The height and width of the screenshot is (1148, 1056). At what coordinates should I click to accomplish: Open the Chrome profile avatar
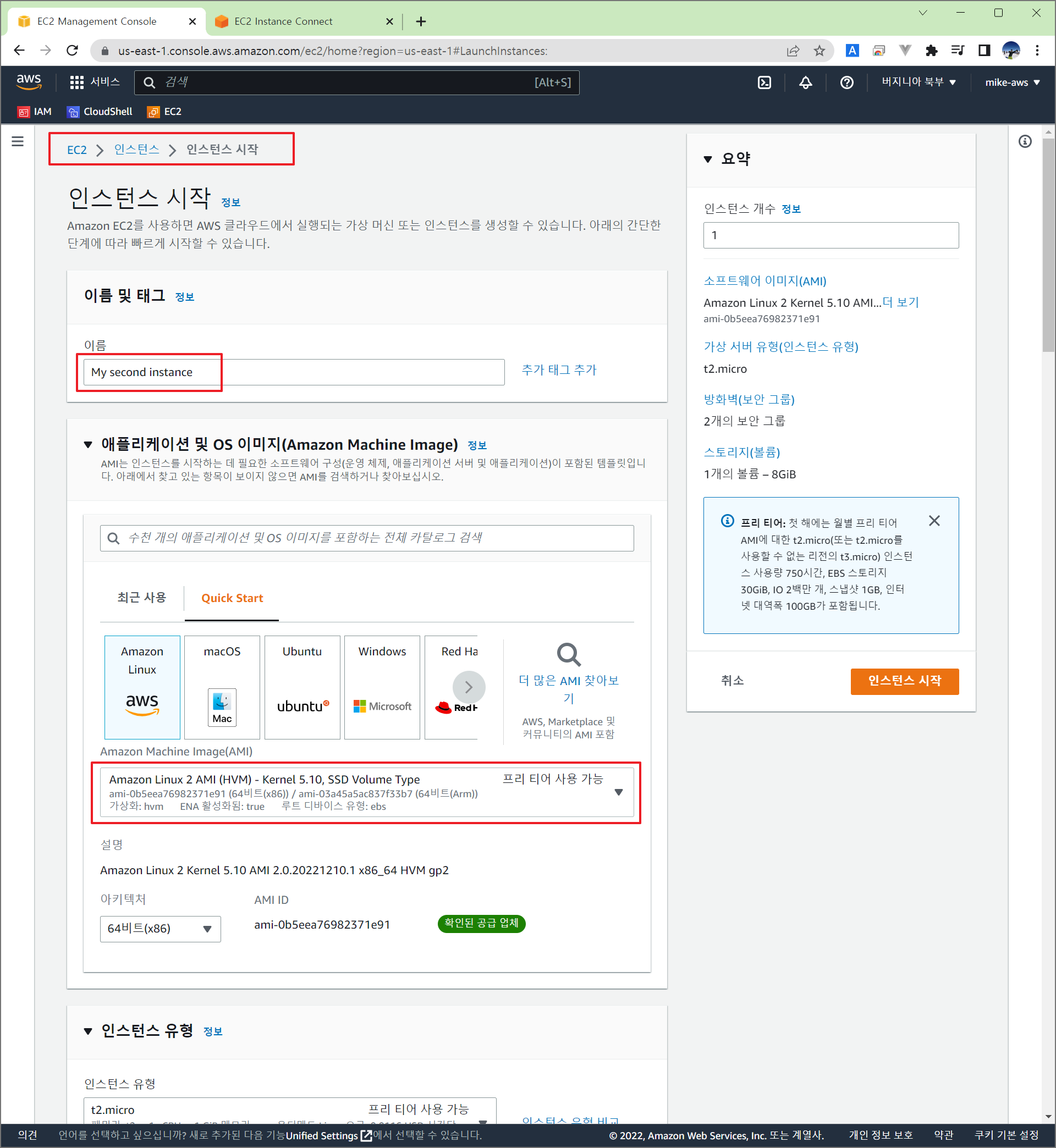point(1010,51)
